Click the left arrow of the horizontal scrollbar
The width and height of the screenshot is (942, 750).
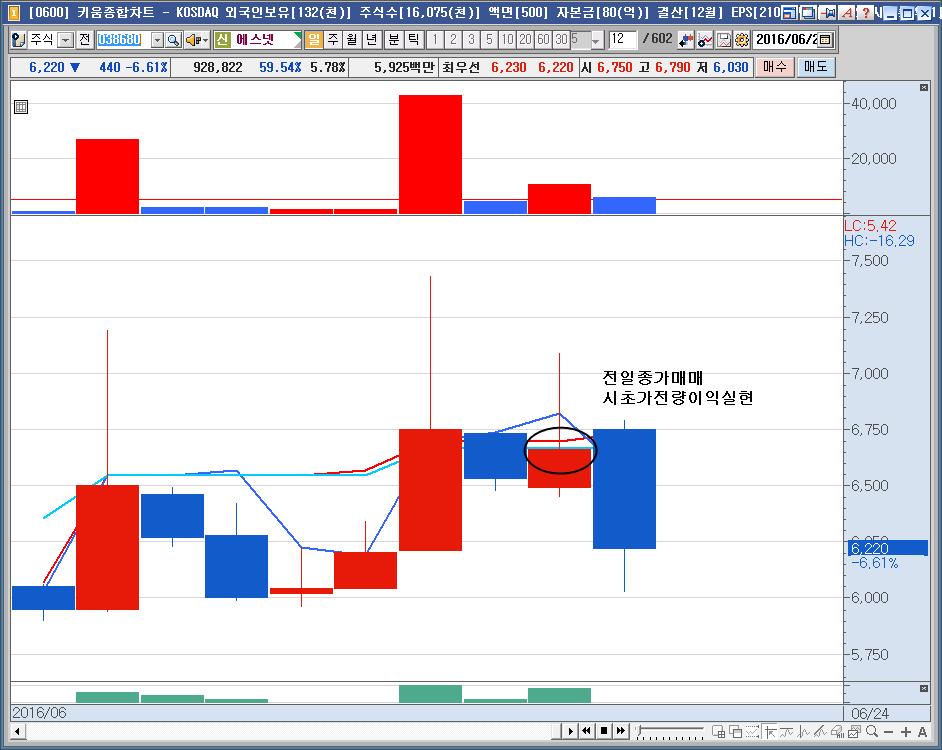17,731
